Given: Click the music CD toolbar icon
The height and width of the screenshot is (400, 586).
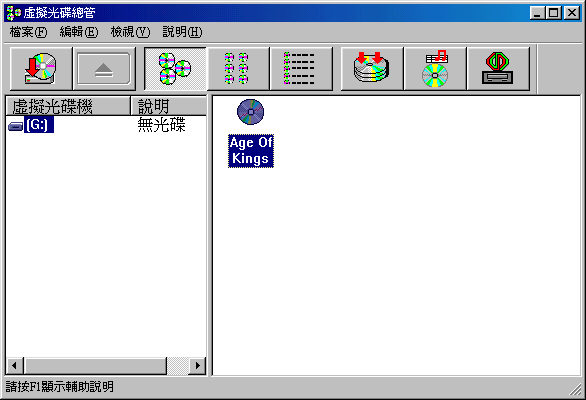Looking at the screenshot, I should point(435,69).
